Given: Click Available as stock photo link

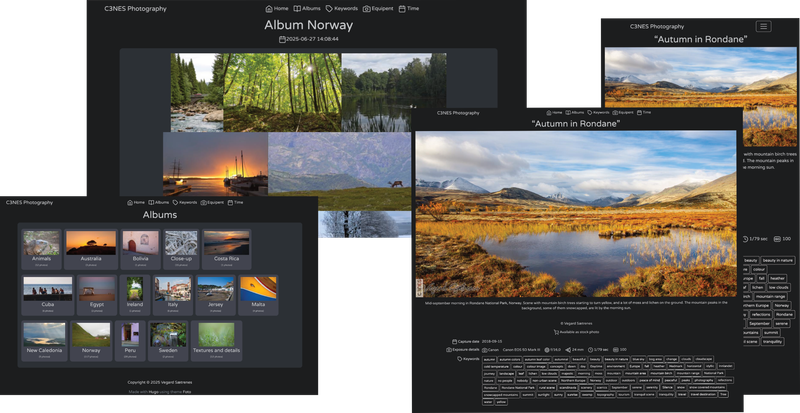Looking at the screenshot, I should point(580,332).
